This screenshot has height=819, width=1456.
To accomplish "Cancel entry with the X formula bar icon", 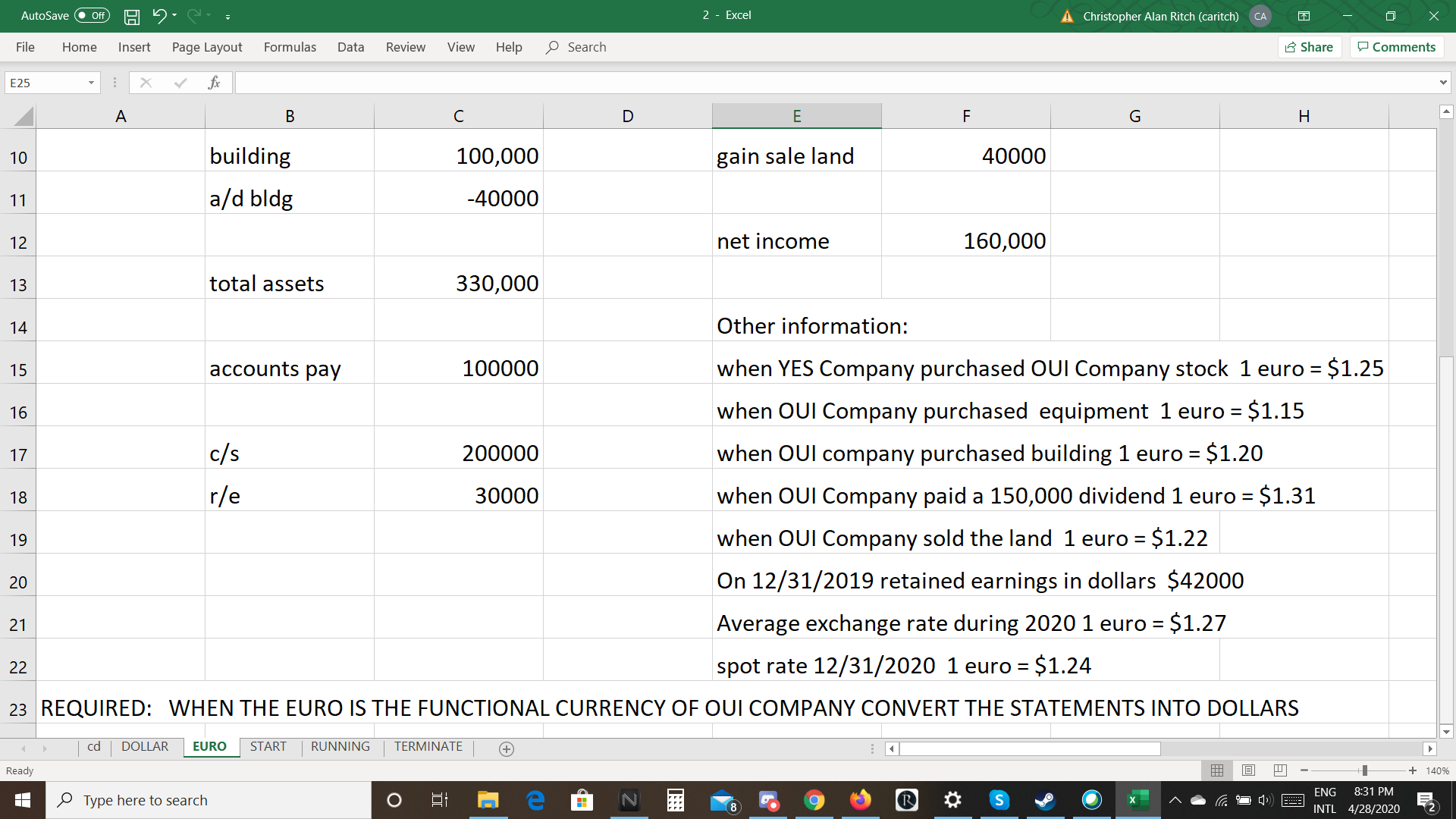I will [x=146, y=82].
